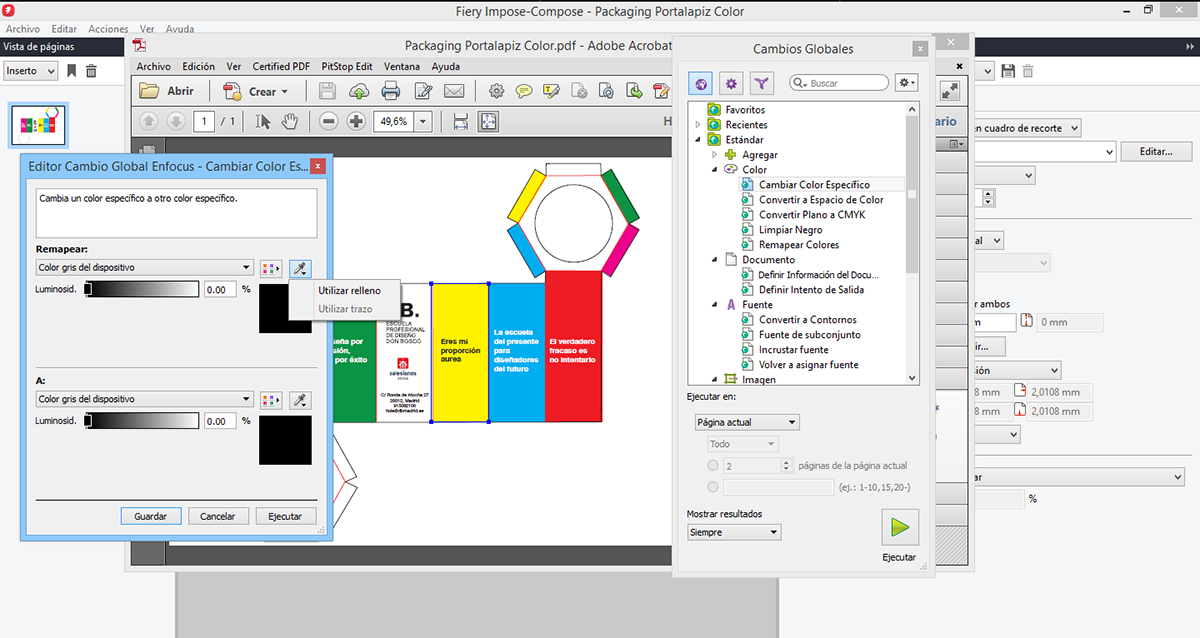Viewport: 1200px width, 638px height.
Task: Click the Remapear Luminosid. gradient slider
Action: (141, 289)
